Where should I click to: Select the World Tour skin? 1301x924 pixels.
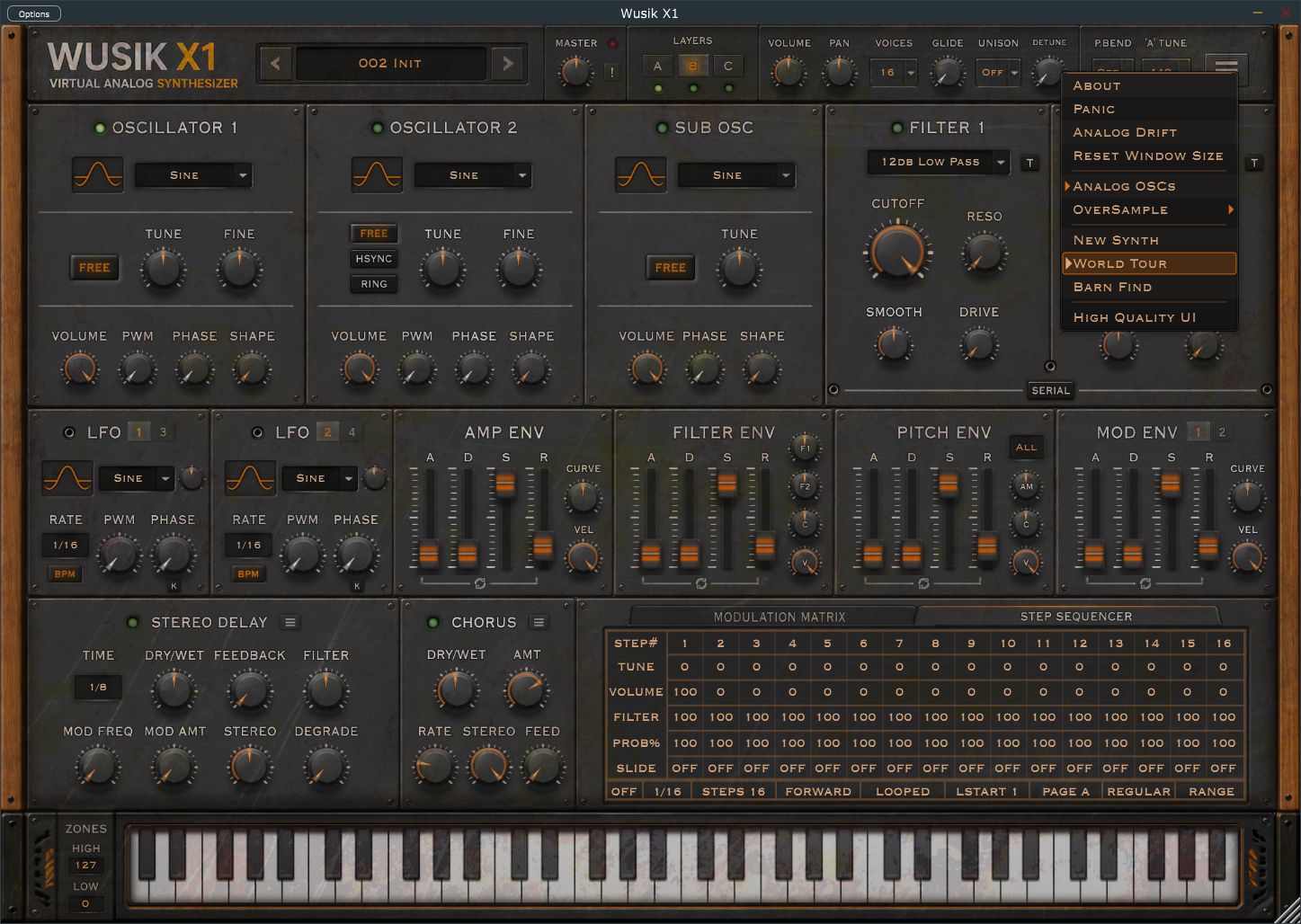[1150, 263]
